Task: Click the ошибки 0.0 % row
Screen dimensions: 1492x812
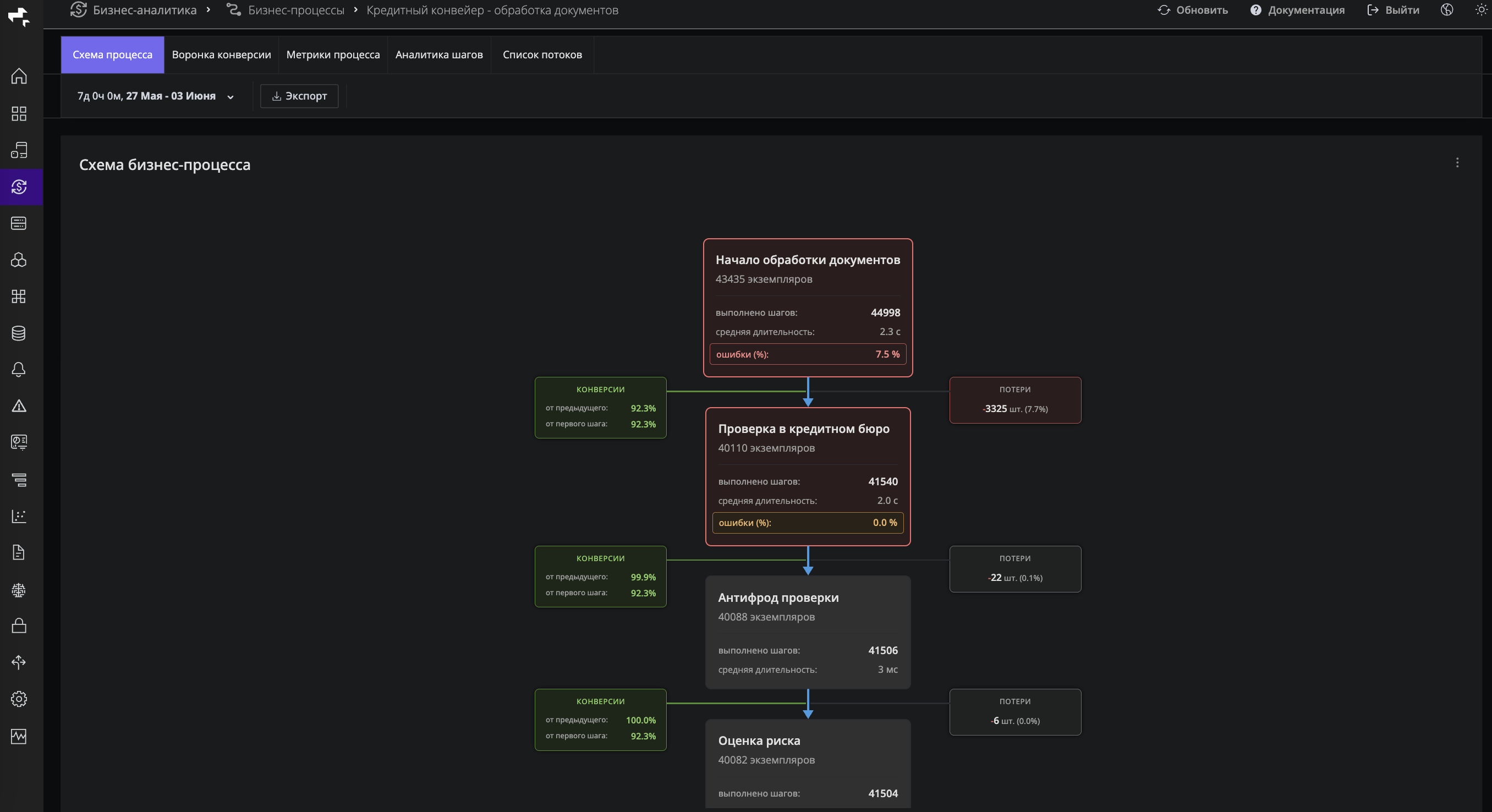Action: [808, 523]
